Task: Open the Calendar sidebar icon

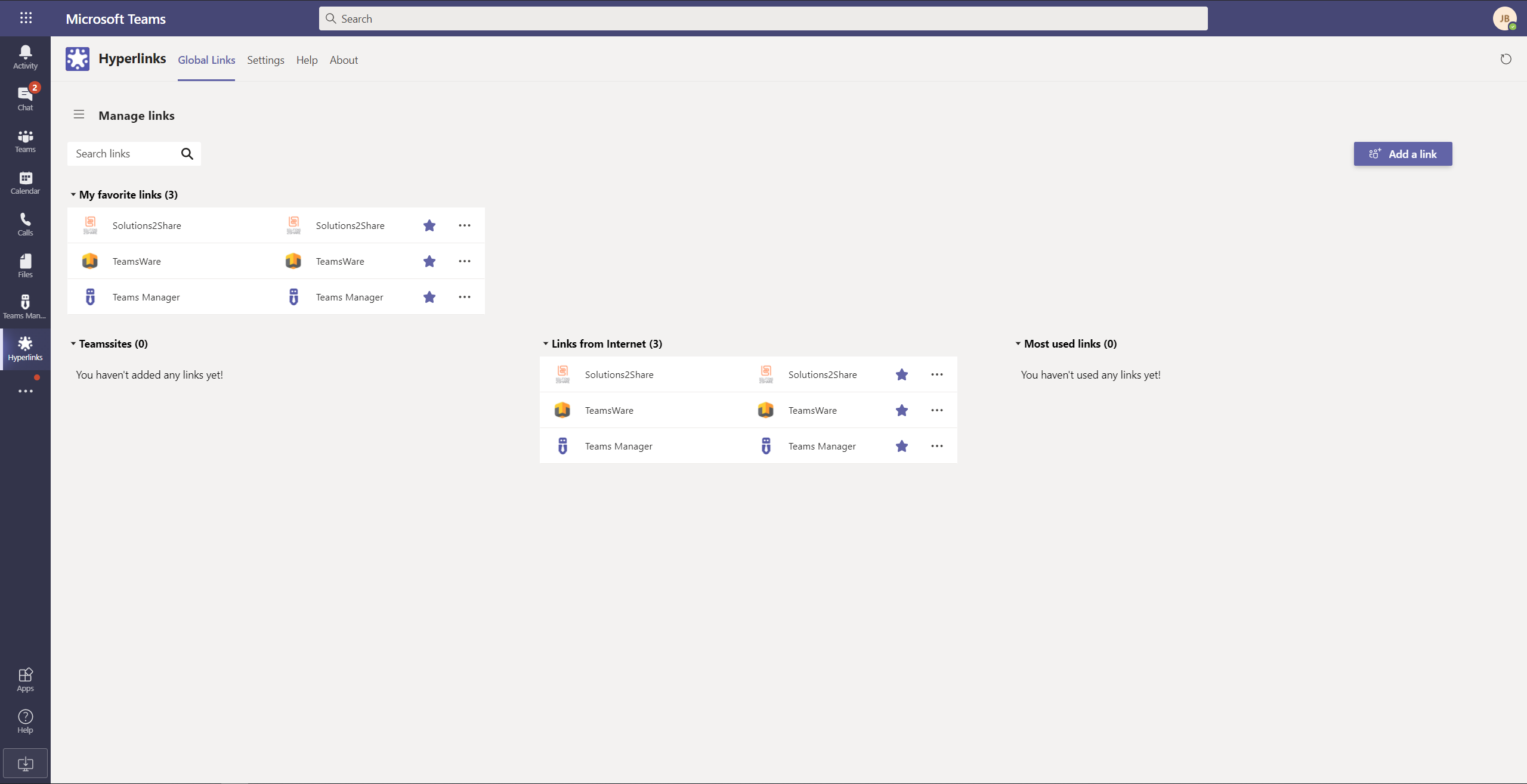Action: 25,182
